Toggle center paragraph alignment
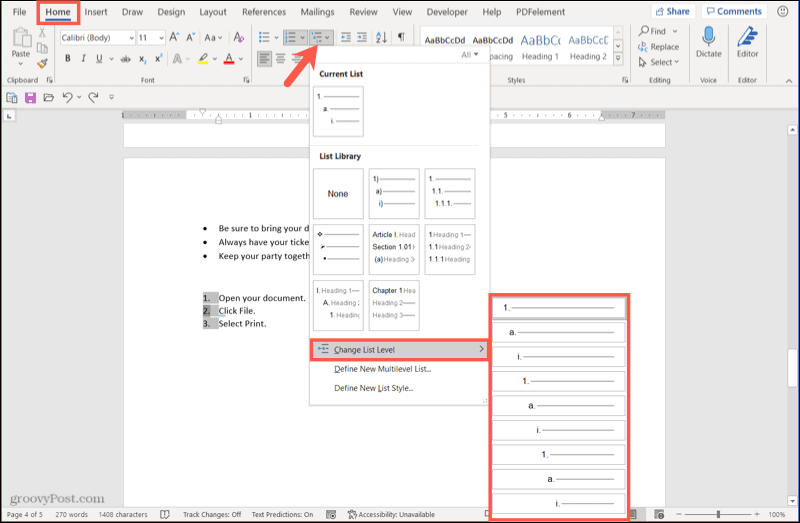Image resolution: width=800 pixels, height=523 pixels. click(281, 59)
